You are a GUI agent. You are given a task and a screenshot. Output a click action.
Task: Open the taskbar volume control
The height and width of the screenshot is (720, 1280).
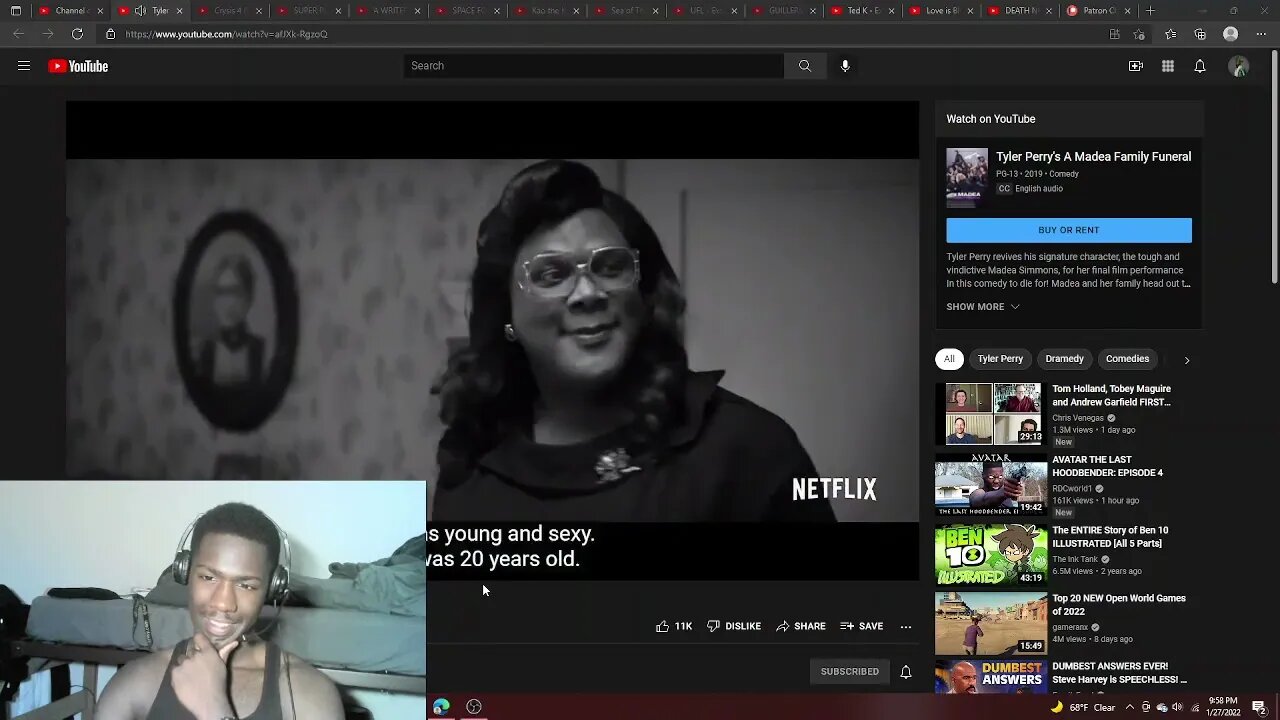1178,707
